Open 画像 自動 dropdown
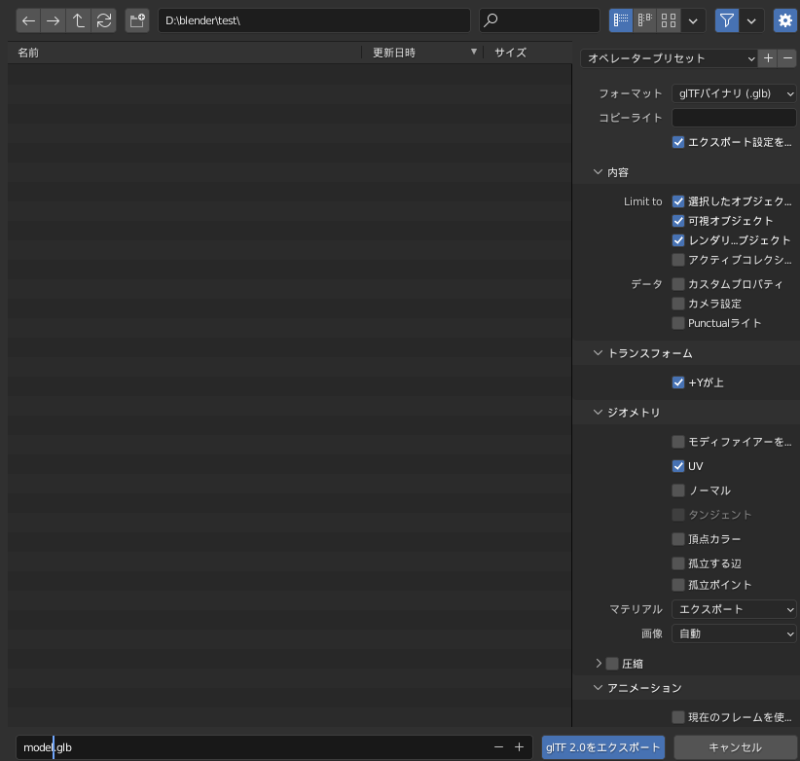Image resolution: width=800 pixels, height=761 pixels. point(734,633)
